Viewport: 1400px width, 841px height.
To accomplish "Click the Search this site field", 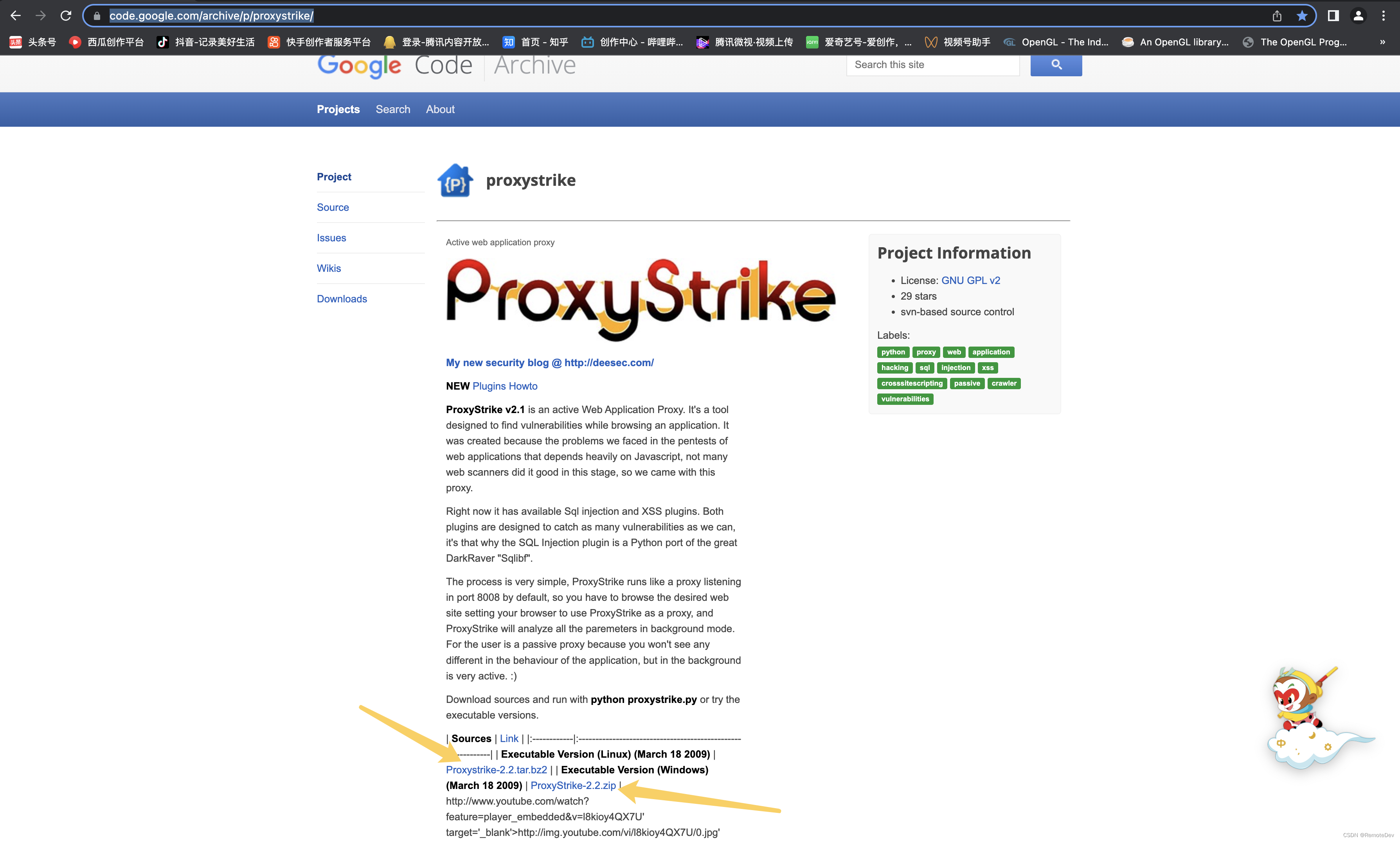I will coord(932,65).
